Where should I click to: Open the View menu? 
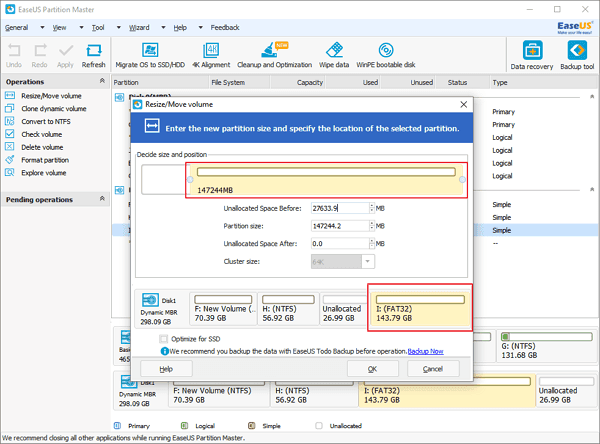click(x=59, y=28)
